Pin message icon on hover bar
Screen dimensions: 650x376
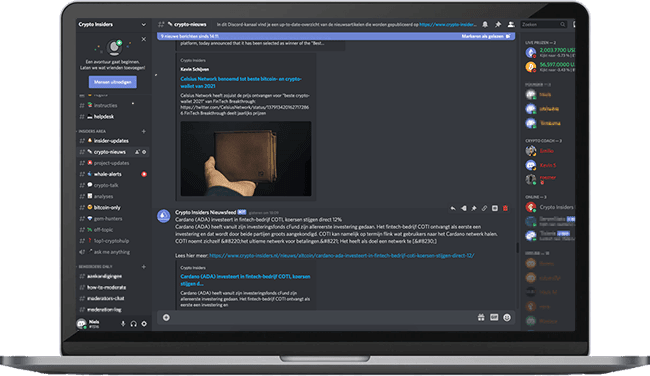(x=474, y=209)
